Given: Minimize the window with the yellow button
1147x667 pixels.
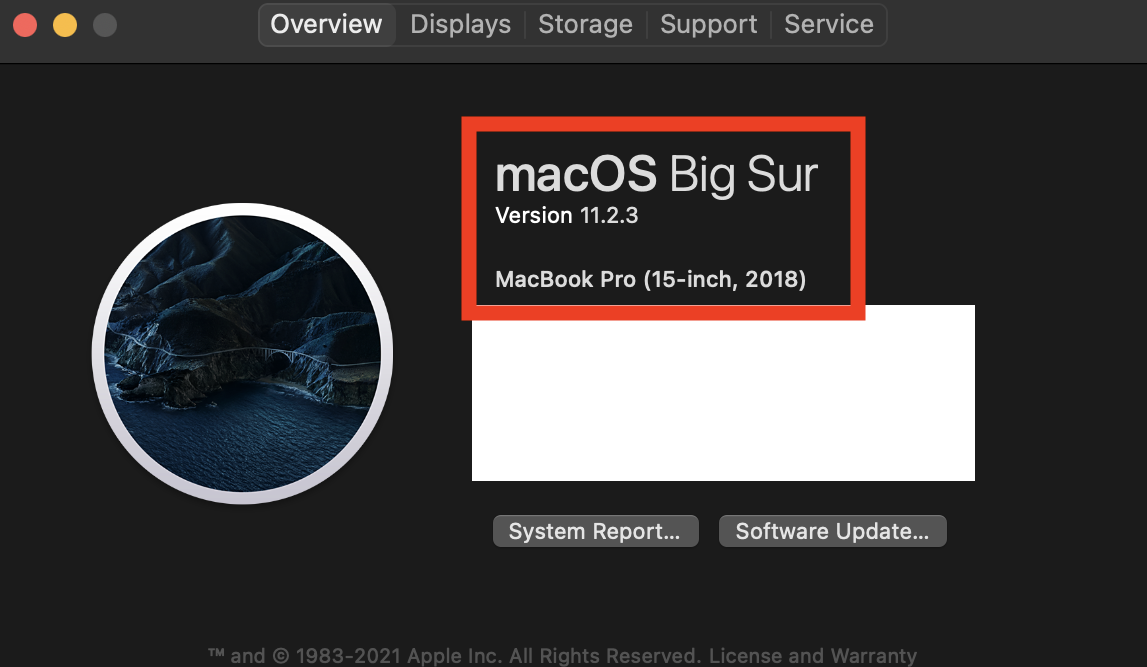Looking at the screenshot, I should (65, 25).
